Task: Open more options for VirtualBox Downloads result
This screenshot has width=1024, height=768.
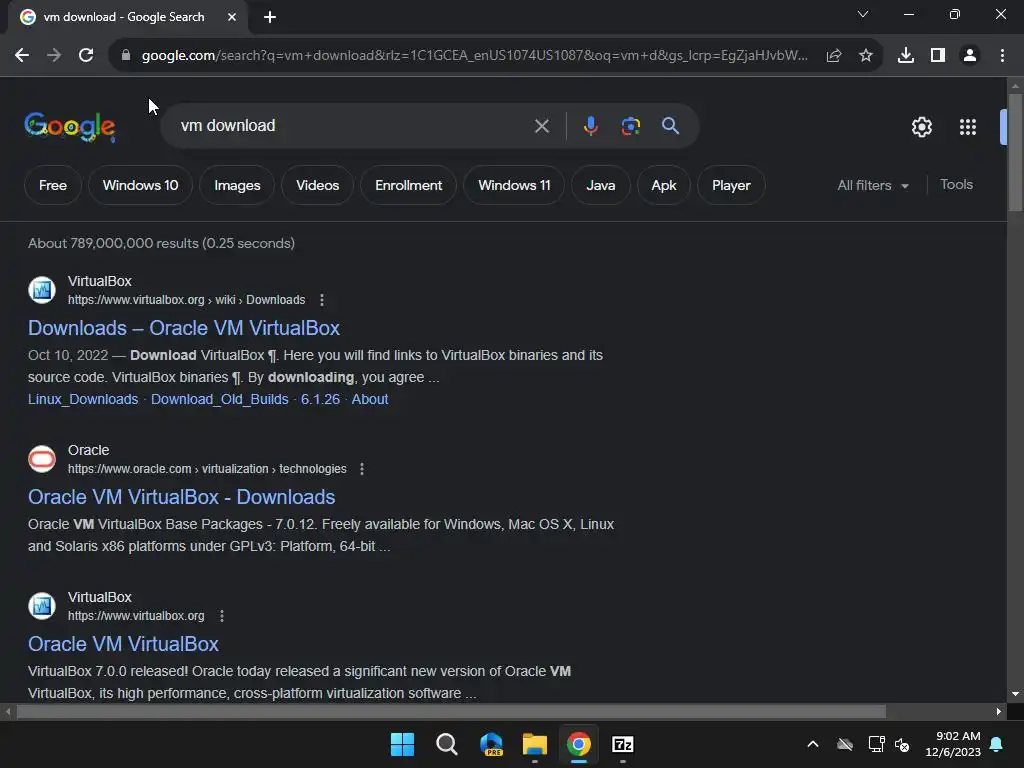Action: click(x=321, y=300)
